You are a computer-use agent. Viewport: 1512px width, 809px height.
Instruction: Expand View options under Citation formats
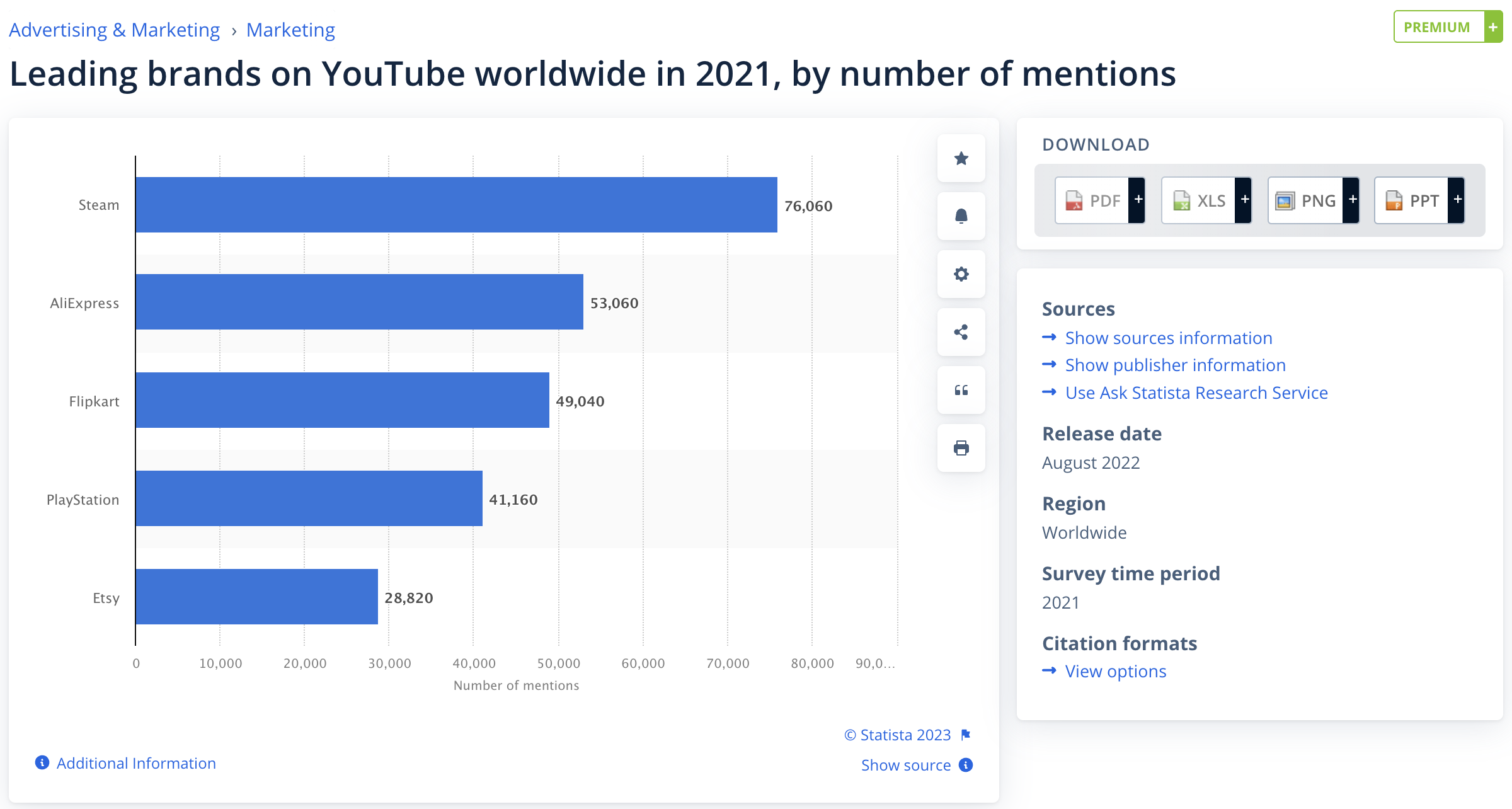pos(1115,671)
